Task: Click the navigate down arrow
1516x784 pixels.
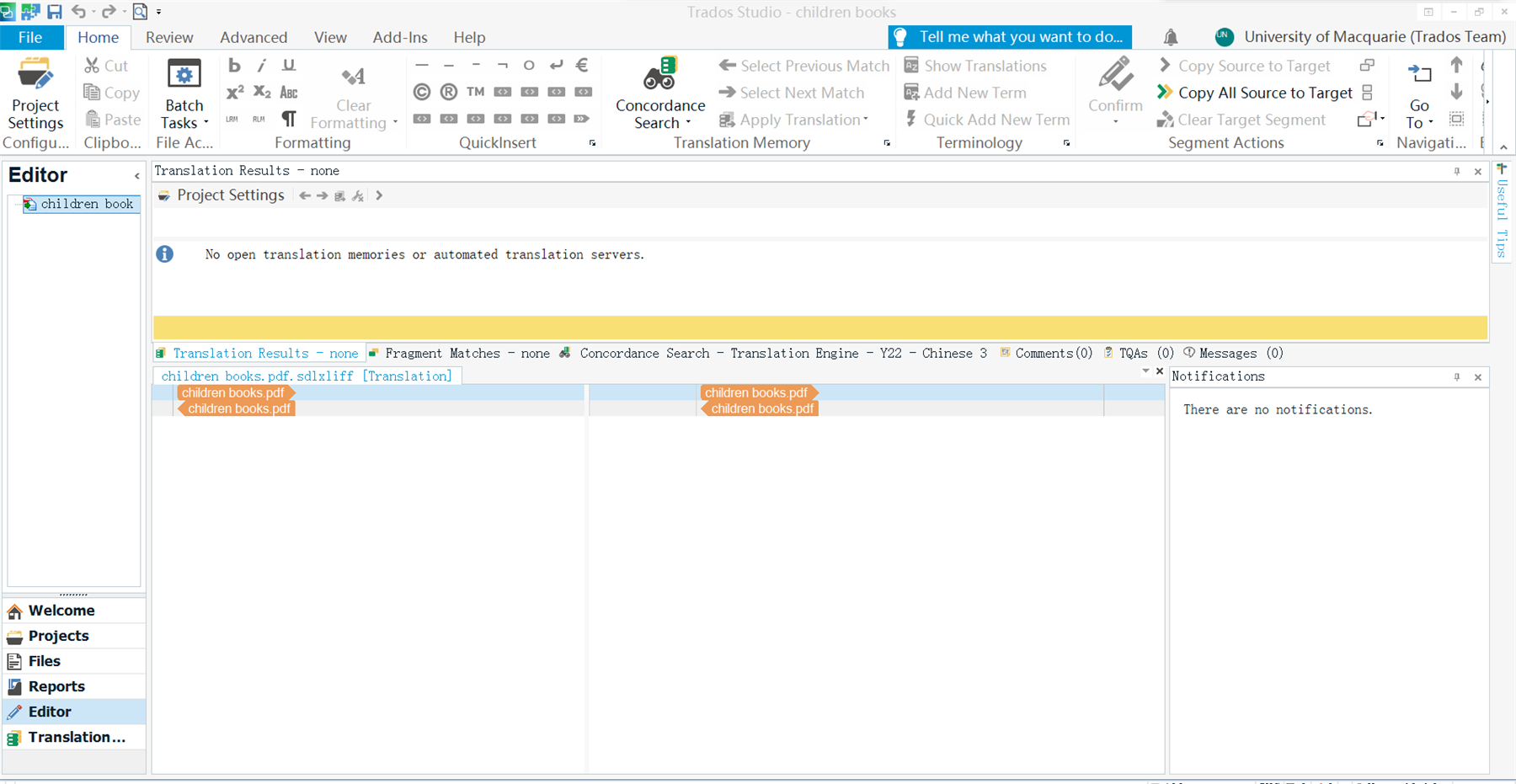Action: (1456, 92)
